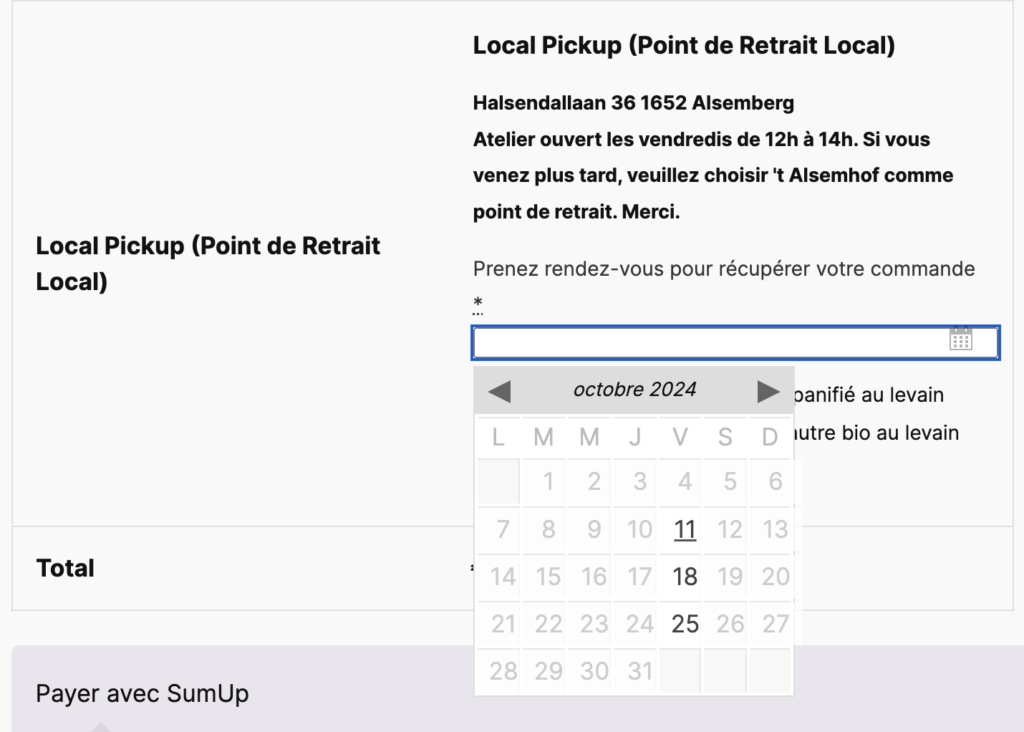This screenshot has width=1024, height=732.
Task: Click disabled date 31 in calendar
Action: coord(639,671)
